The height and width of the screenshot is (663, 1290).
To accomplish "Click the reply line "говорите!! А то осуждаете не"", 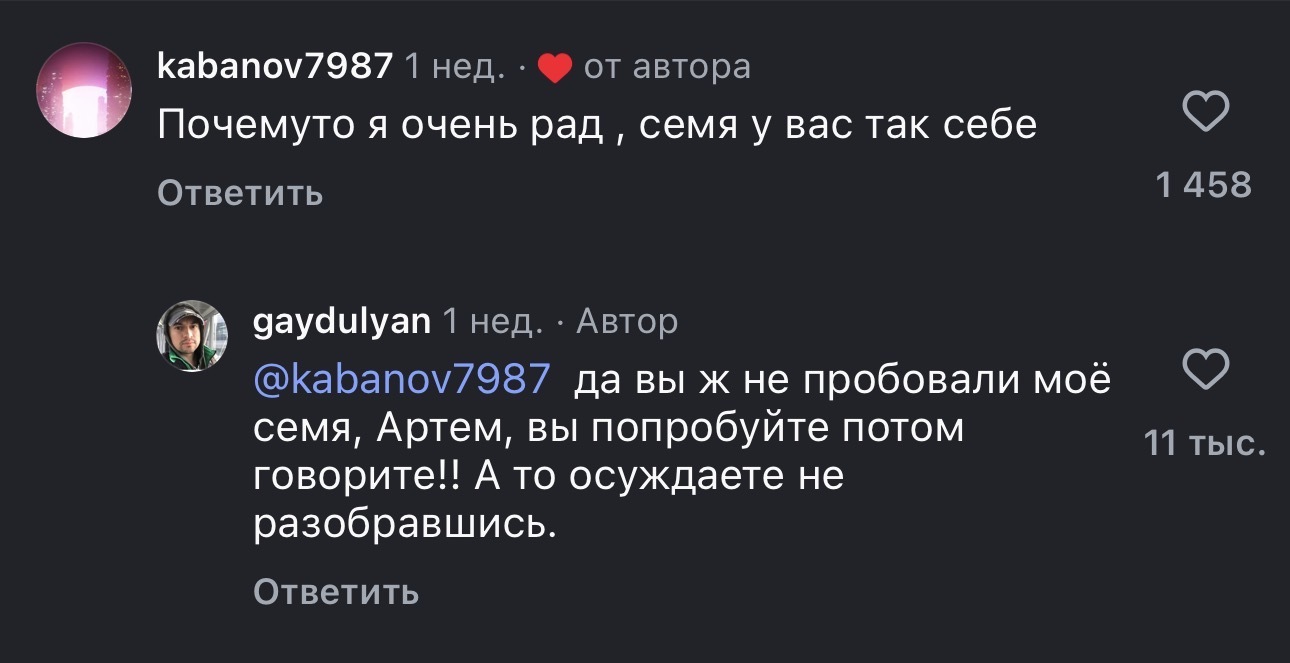I will (x=550, y=476).
